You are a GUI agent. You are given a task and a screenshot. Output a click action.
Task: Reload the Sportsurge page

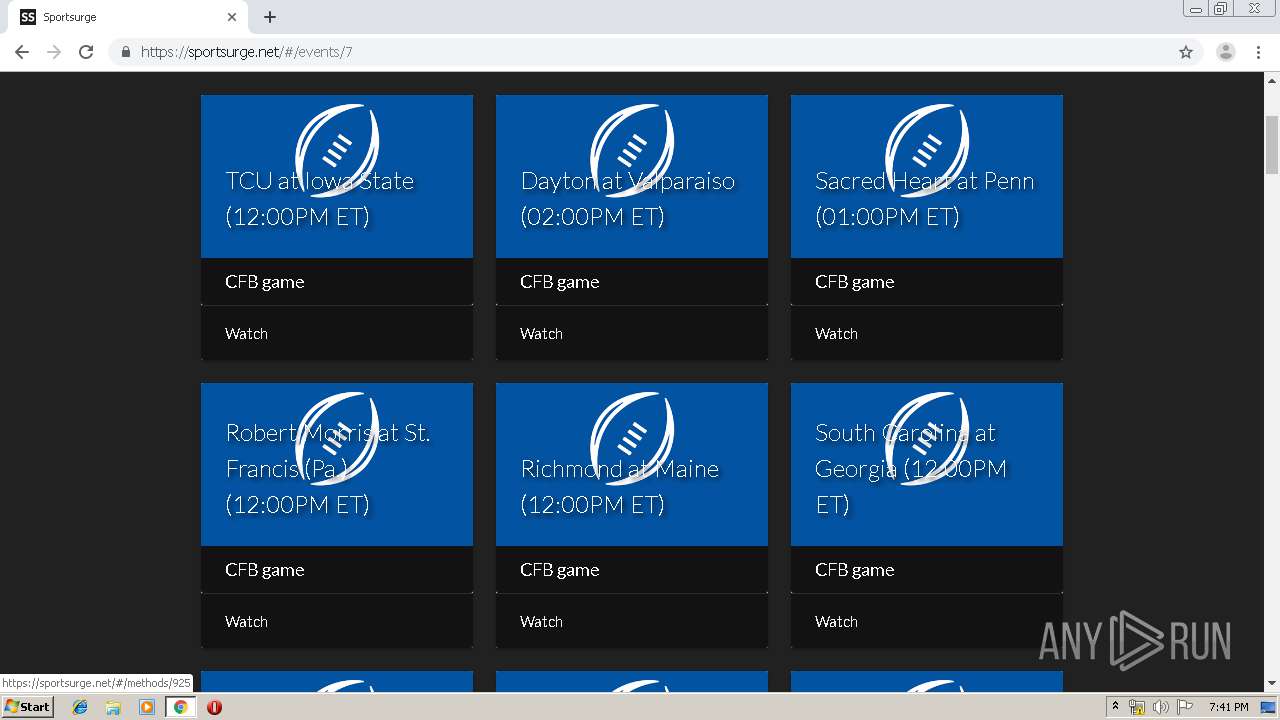pyautogui.click(x=86, y=52)
